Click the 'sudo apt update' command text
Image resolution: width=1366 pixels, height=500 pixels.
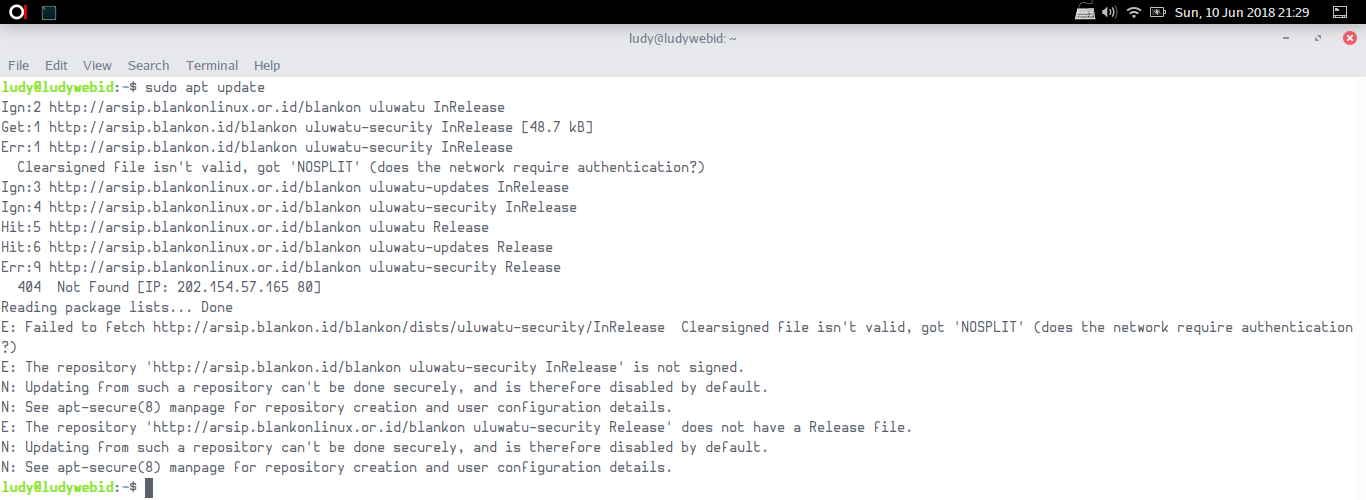[x=205, y=87]
